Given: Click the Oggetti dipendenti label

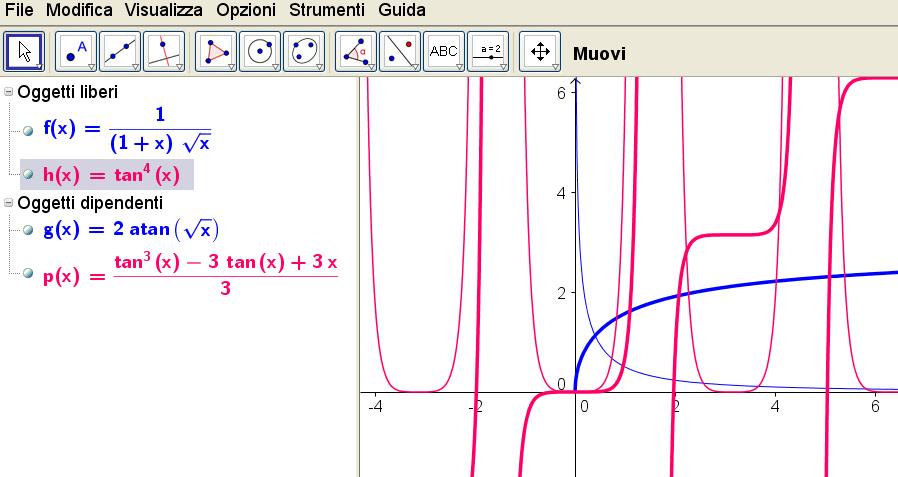Looking at the screenshot, I should [90, 203].
